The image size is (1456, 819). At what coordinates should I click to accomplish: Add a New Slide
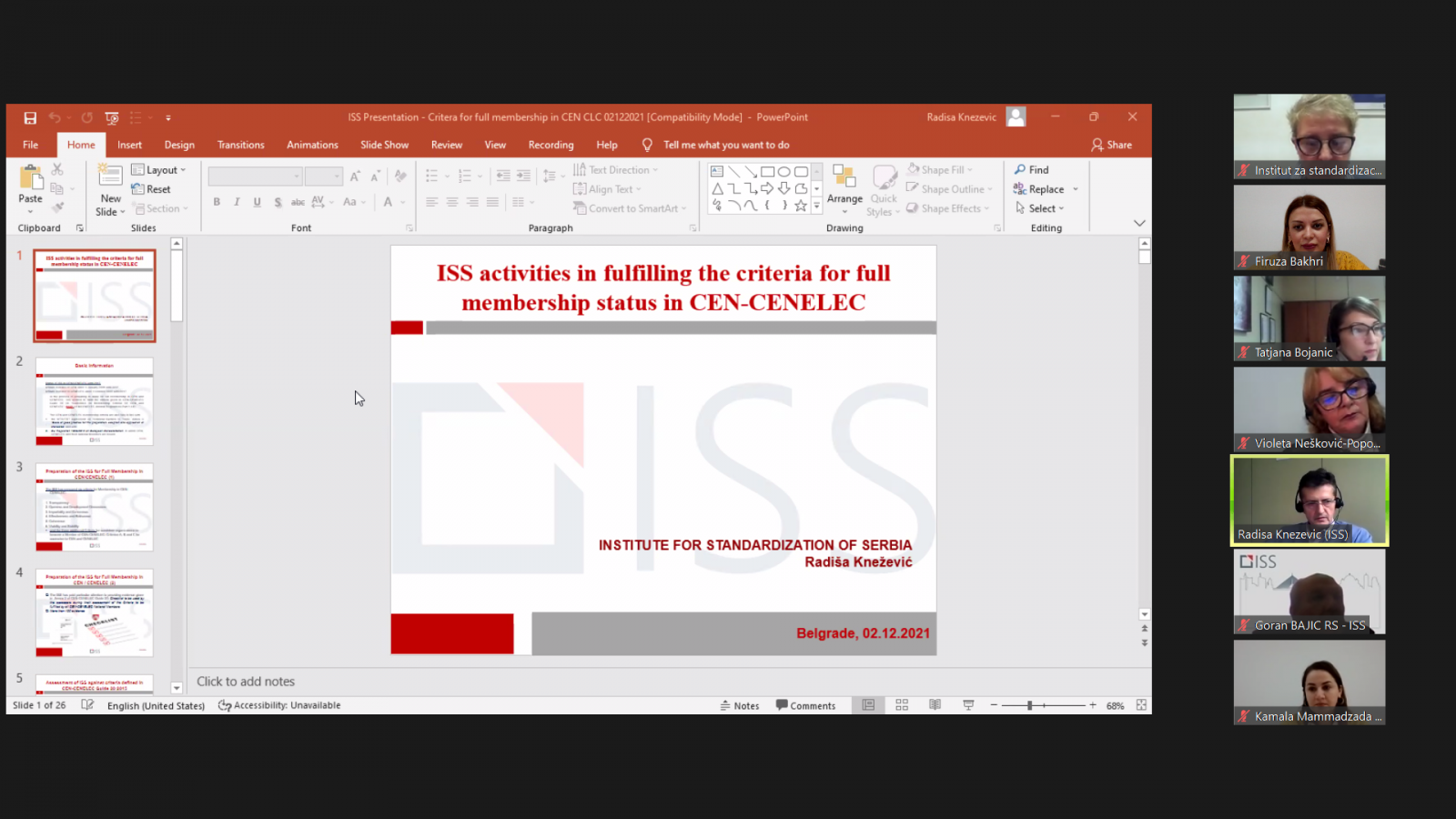pyautogui.click(x=110, y=190)
